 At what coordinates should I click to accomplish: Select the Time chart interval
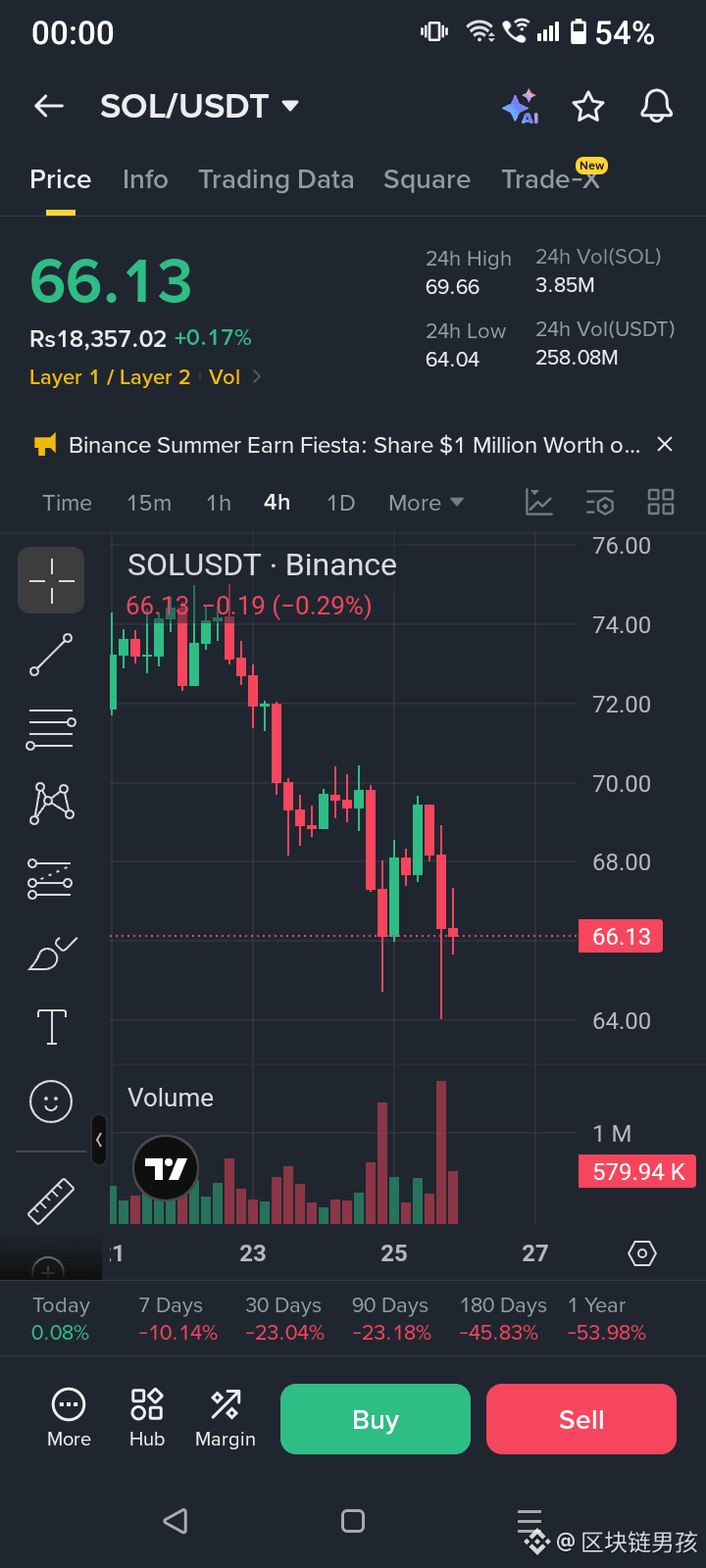(68, 503)
